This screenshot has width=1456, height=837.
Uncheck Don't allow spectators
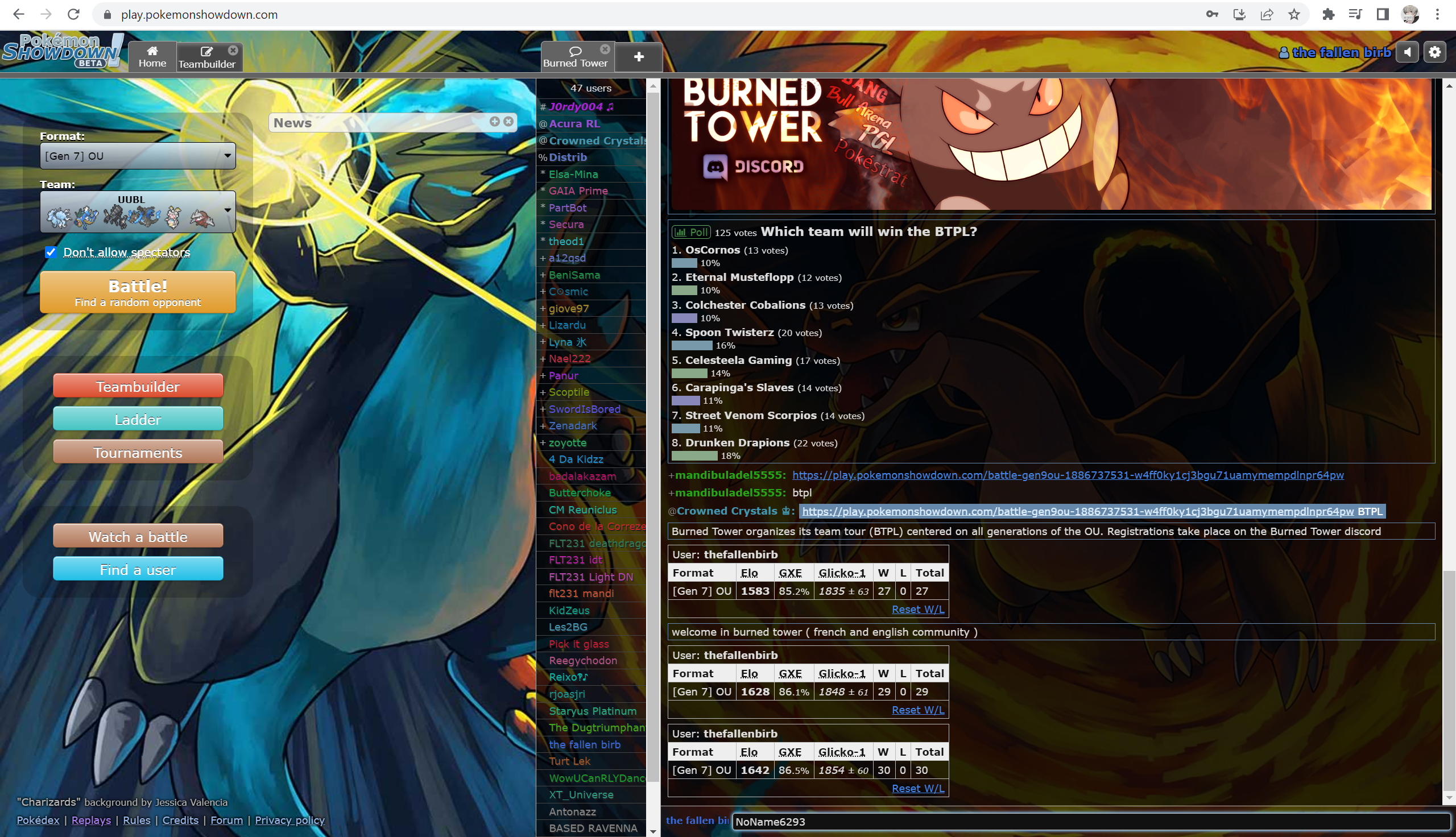tap(51, 252)
